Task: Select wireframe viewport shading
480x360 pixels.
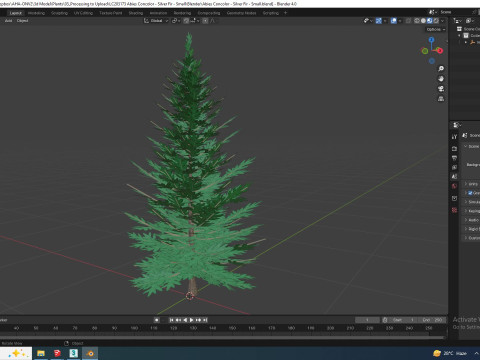Action: (x=417, y=21)
